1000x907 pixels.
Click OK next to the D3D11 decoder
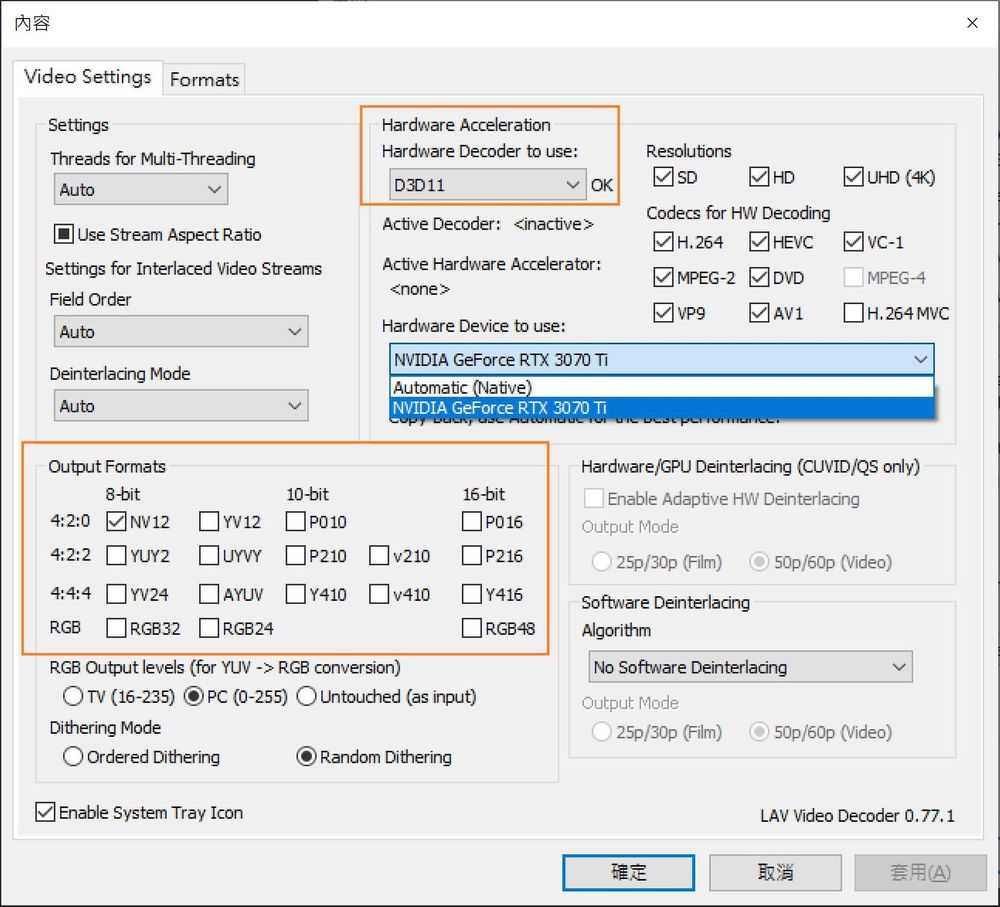[x=601, y=185]
